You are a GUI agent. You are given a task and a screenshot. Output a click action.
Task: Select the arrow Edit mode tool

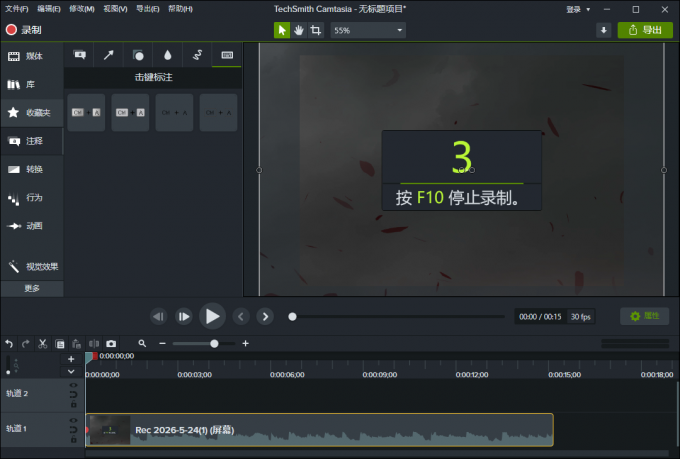point(282,30)
